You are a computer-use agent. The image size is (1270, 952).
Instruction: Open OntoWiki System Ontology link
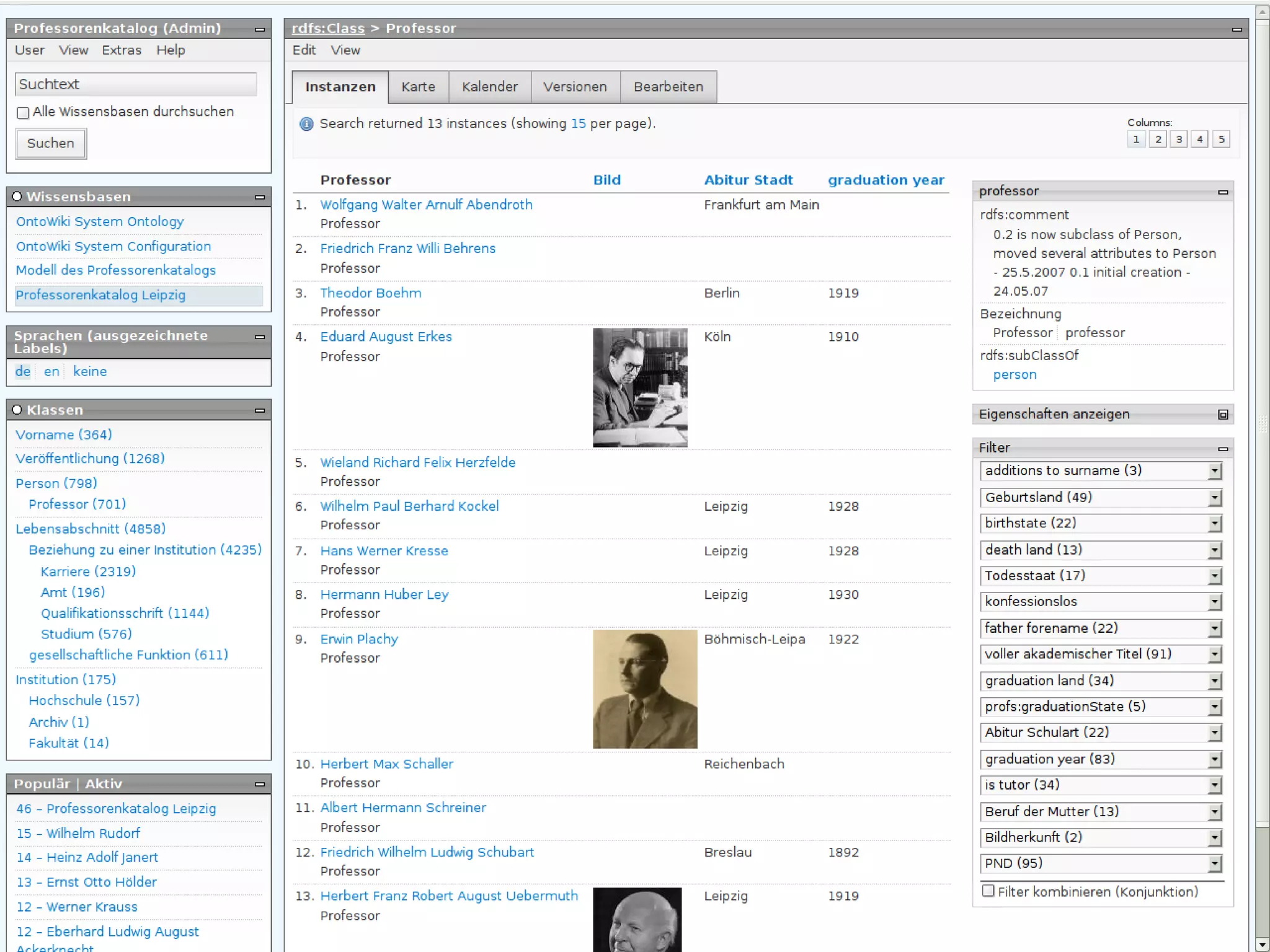(x=100, y=222)
